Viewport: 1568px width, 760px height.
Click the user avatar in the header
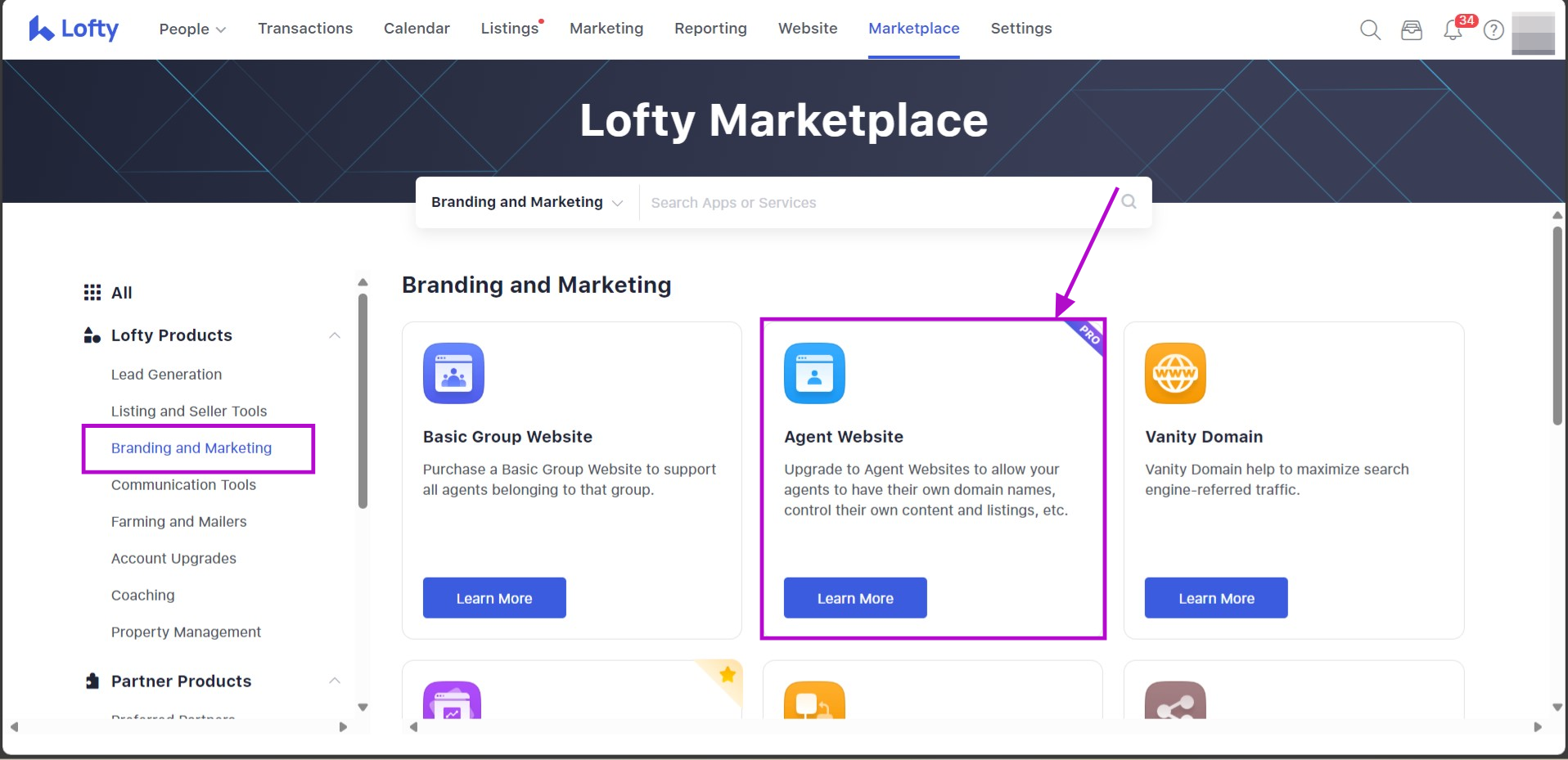[x=1533, y=33]
